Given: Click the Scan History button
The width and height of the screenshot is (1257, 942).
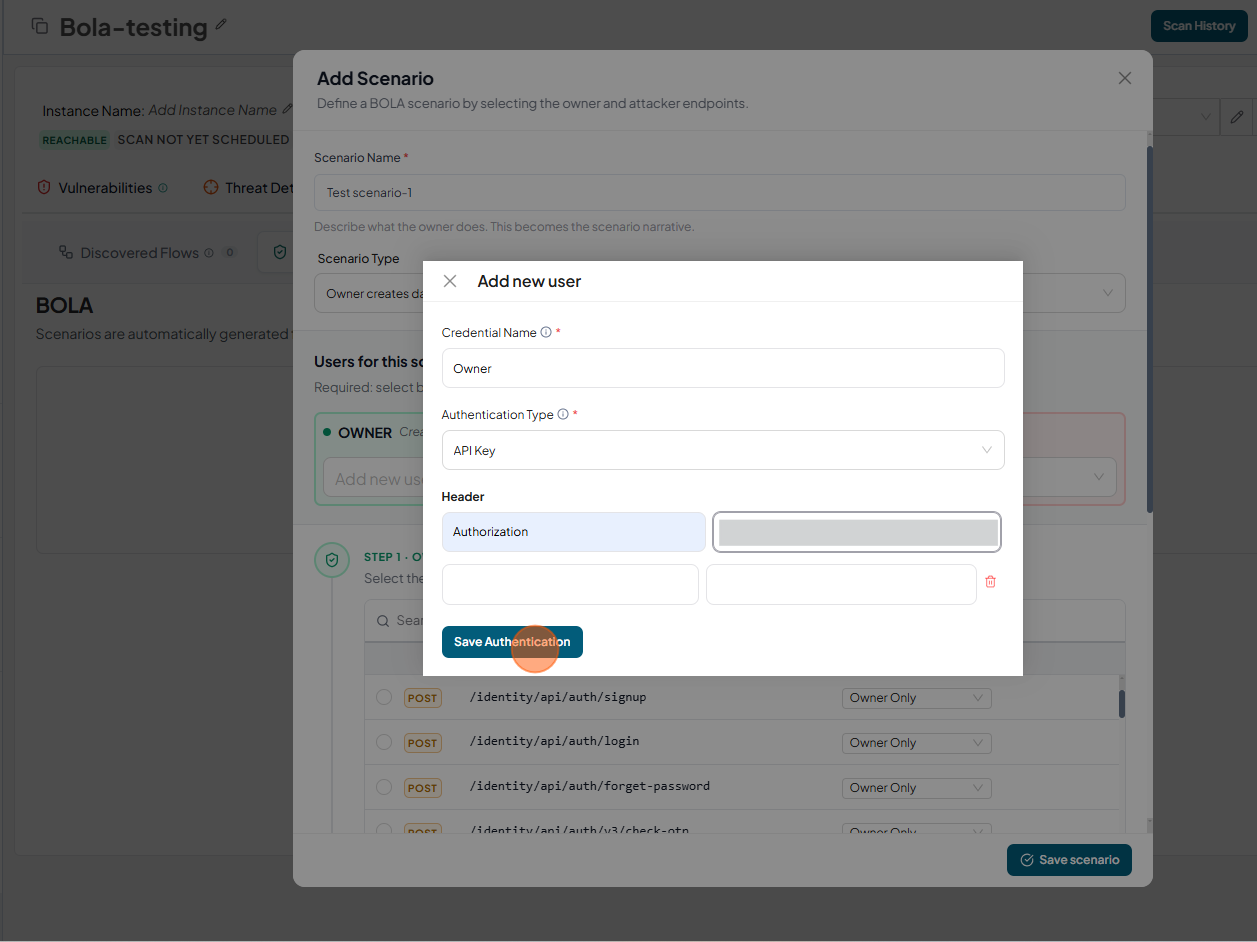Looking at the screenshot, I should coord(1198,26).
